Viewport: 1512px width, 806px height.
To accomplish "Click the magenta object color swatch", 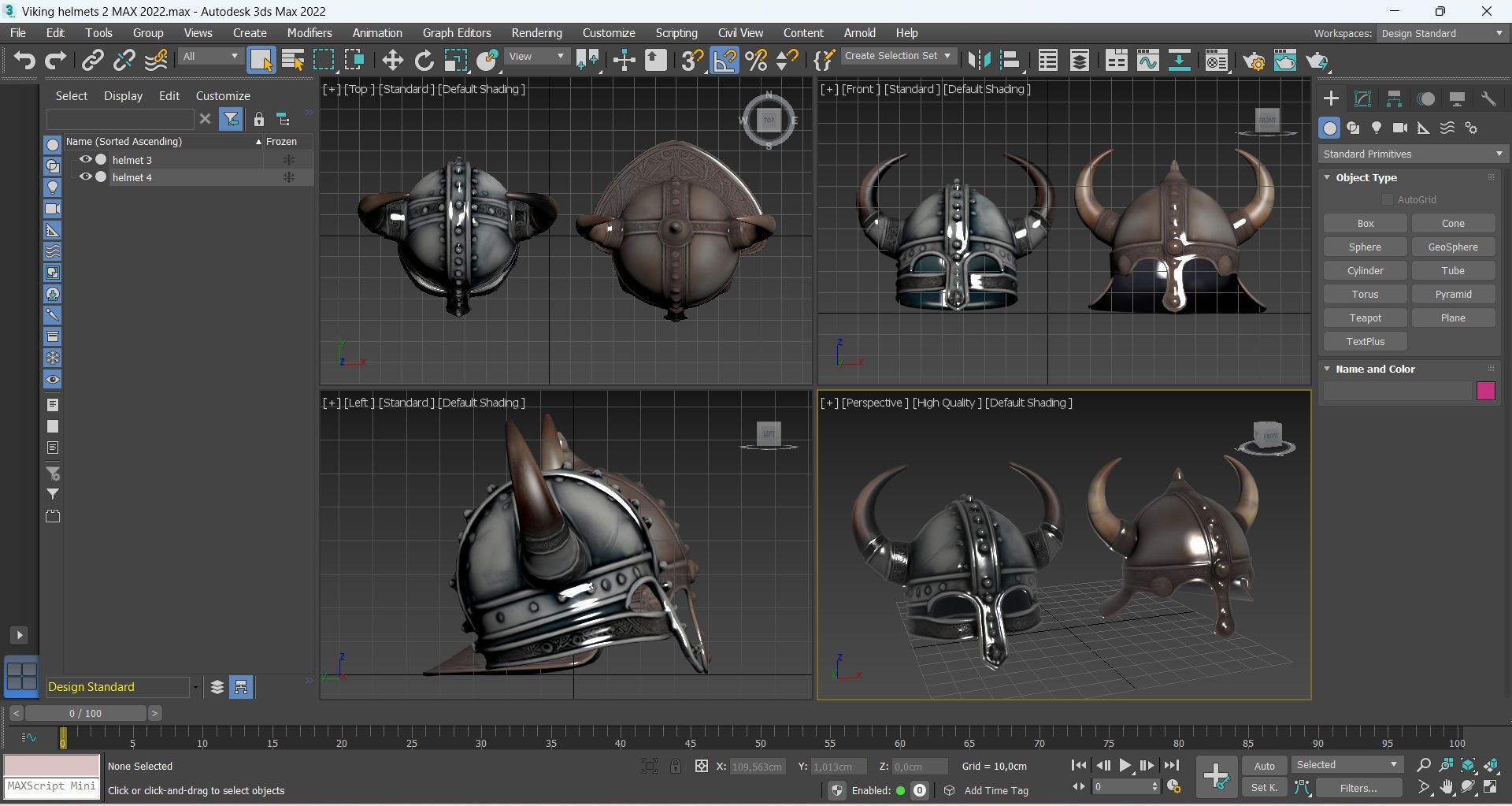I will [1486, 391].
